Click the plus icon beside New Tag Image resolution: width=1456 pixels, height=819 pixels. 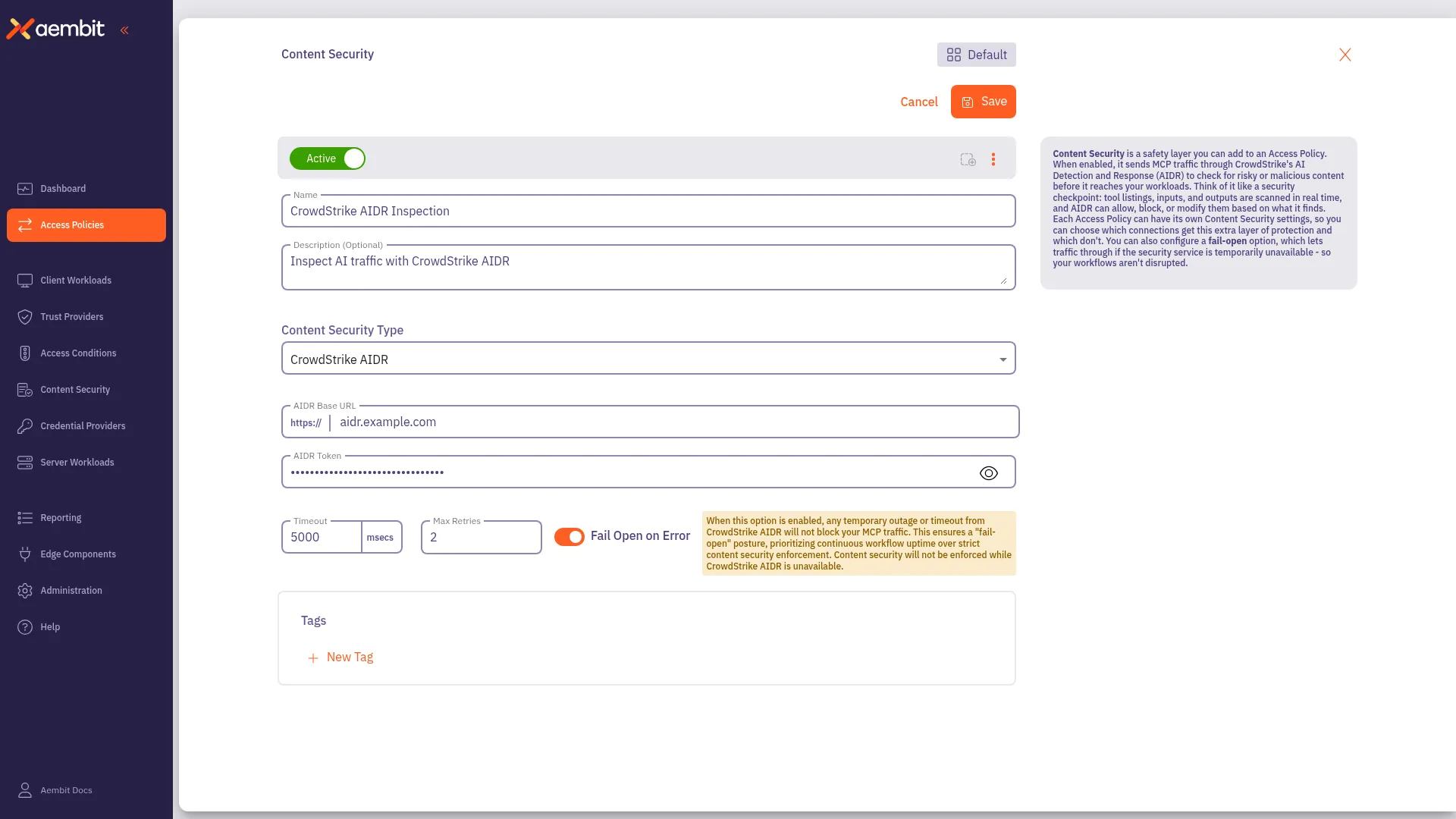313,658
